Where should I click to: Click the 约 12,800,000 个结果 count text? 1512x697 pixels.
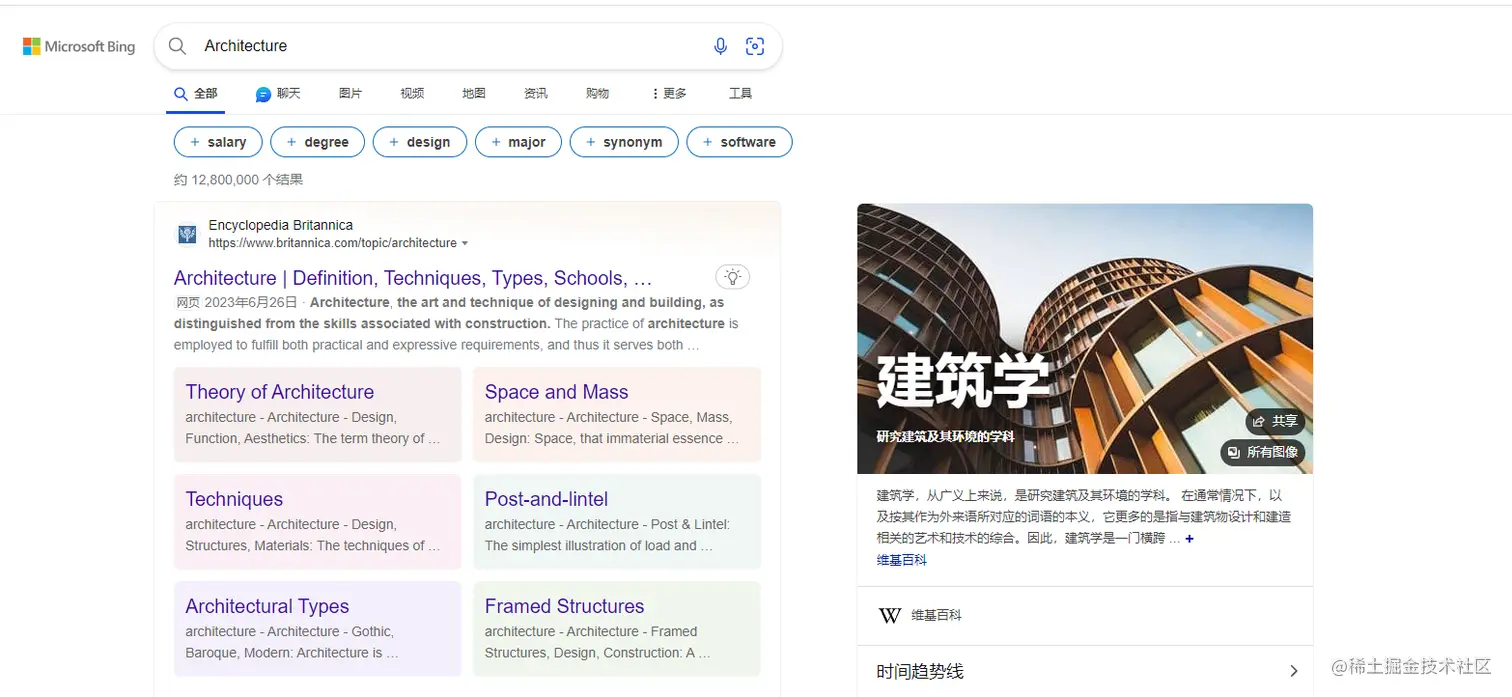pyautogui.click(x=238, y=180)
